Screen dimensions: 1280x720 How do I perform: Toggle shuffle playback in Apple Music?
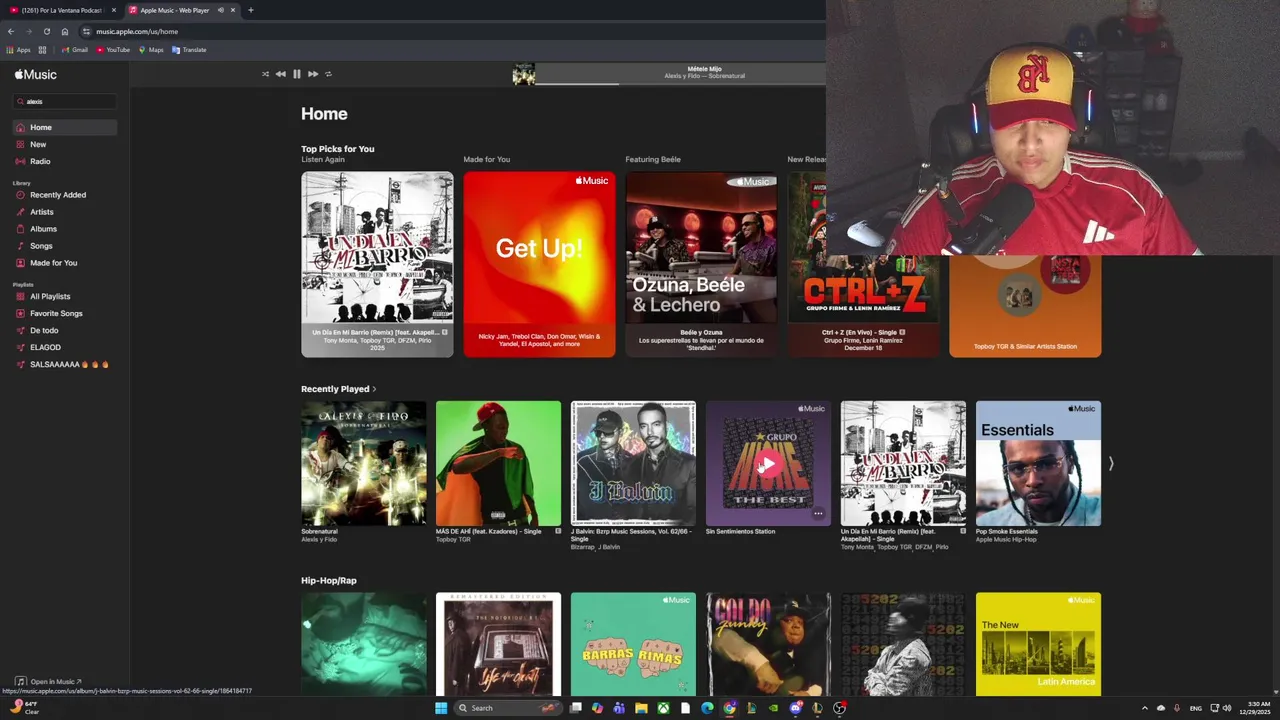point(265,74)
